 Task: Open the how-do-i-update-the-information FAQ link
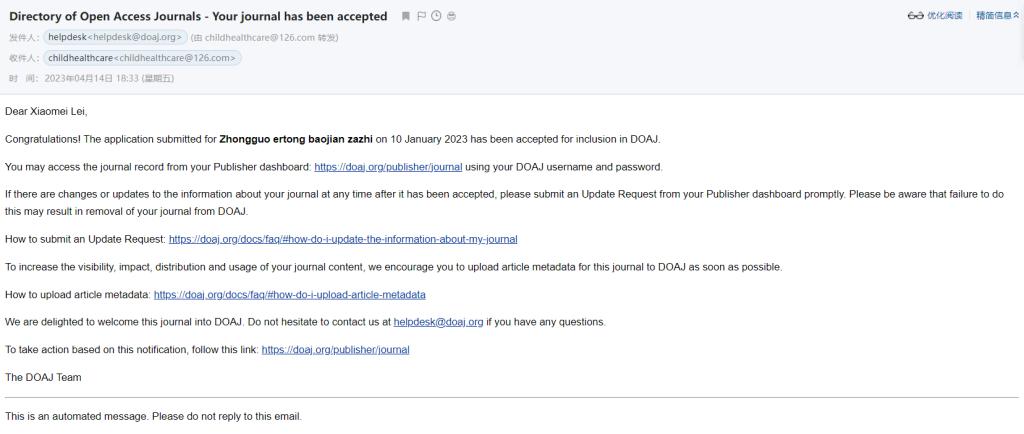[343, 239]
